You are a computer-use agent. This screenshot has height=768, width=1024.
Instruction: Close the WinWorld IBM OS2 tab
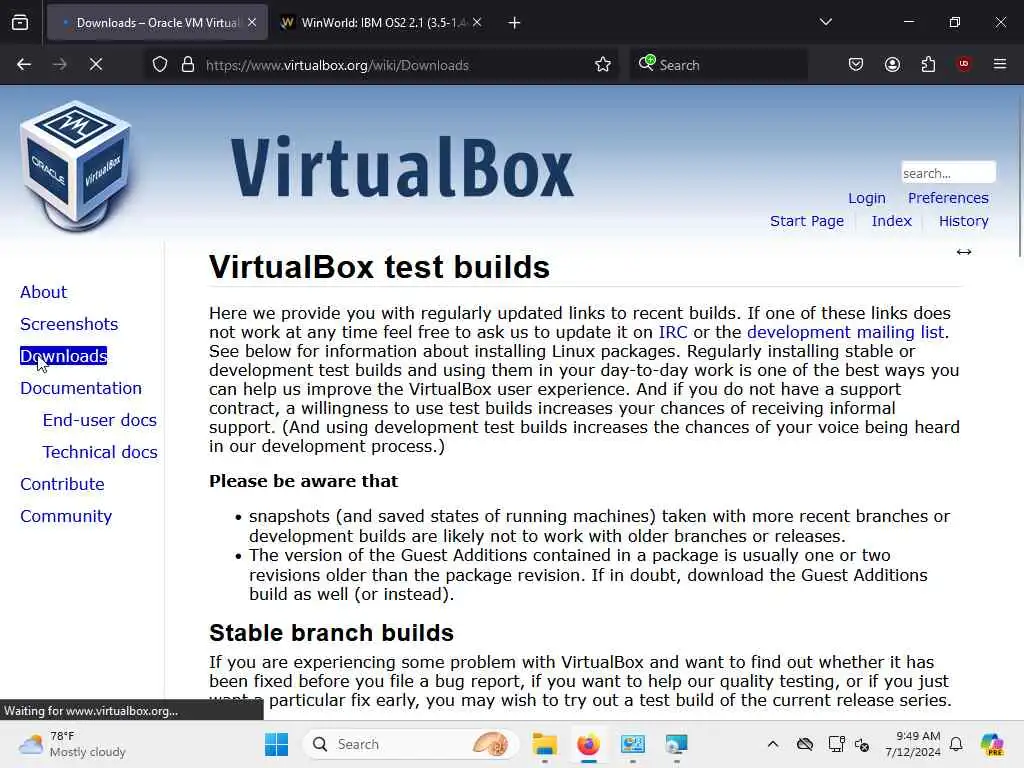click(x=477, y=23)
